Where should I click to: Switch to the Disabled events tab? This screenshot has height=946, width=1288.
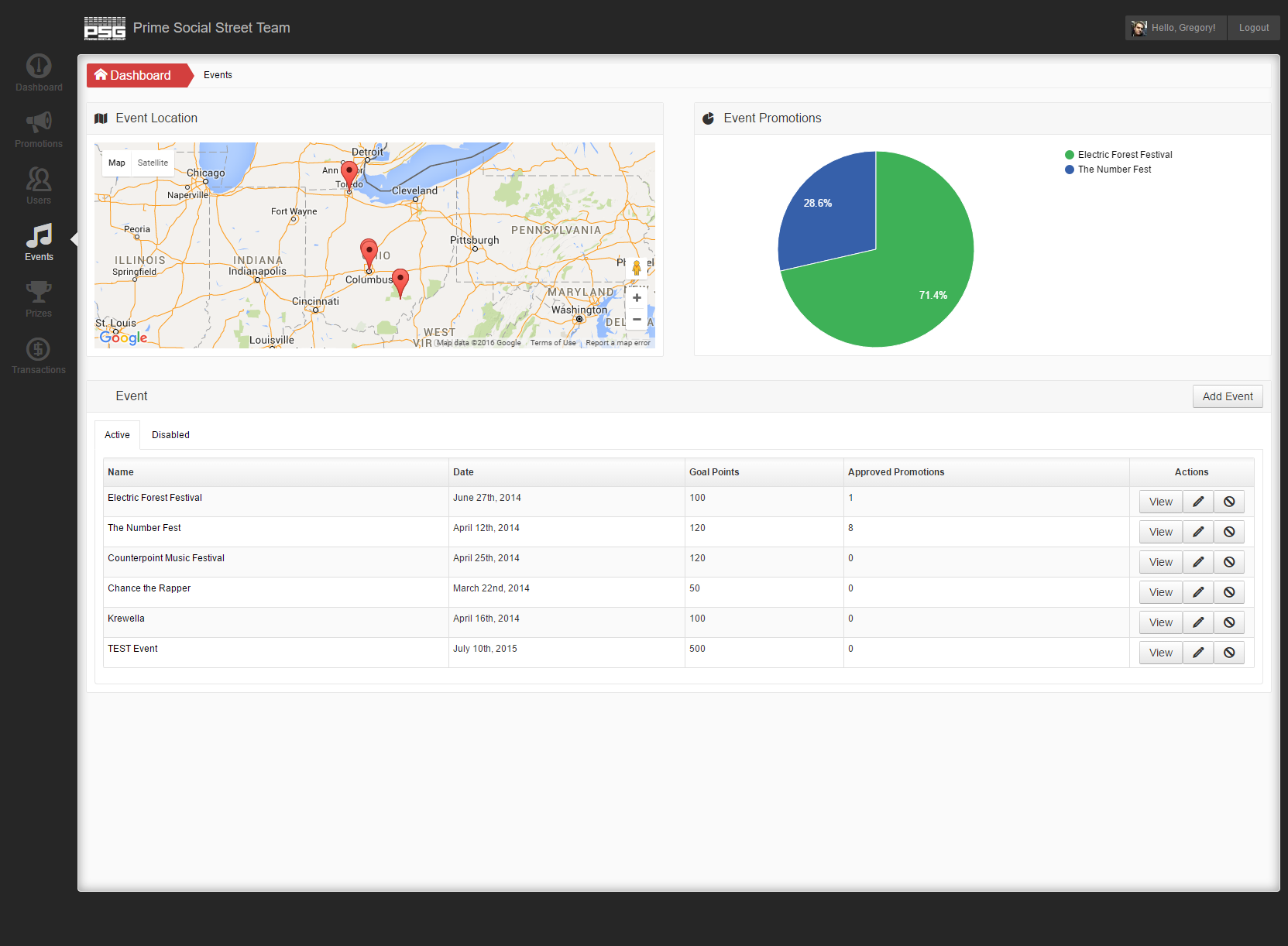pyautogui.click(x=170, y=435)
